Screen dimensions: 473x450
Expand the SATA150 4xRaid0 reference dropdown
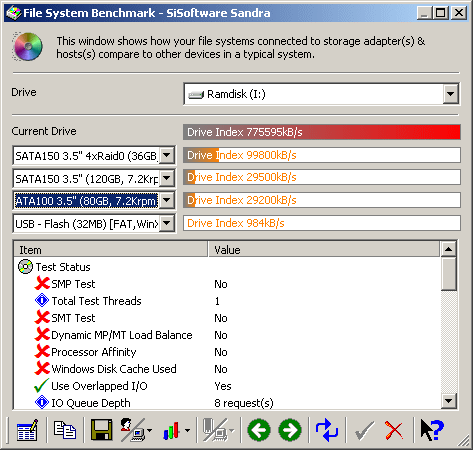click(x=167, y=155)
